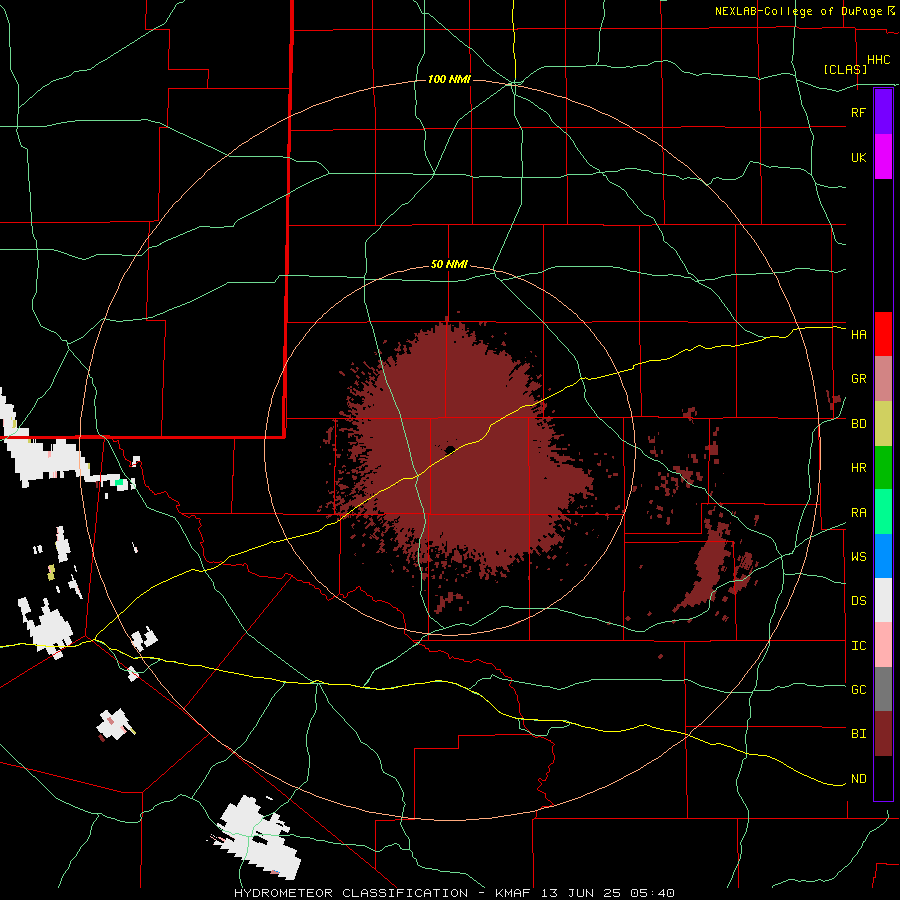Click the 'BI' legend label
Screen dimensions: 900x900
(858, 734)
